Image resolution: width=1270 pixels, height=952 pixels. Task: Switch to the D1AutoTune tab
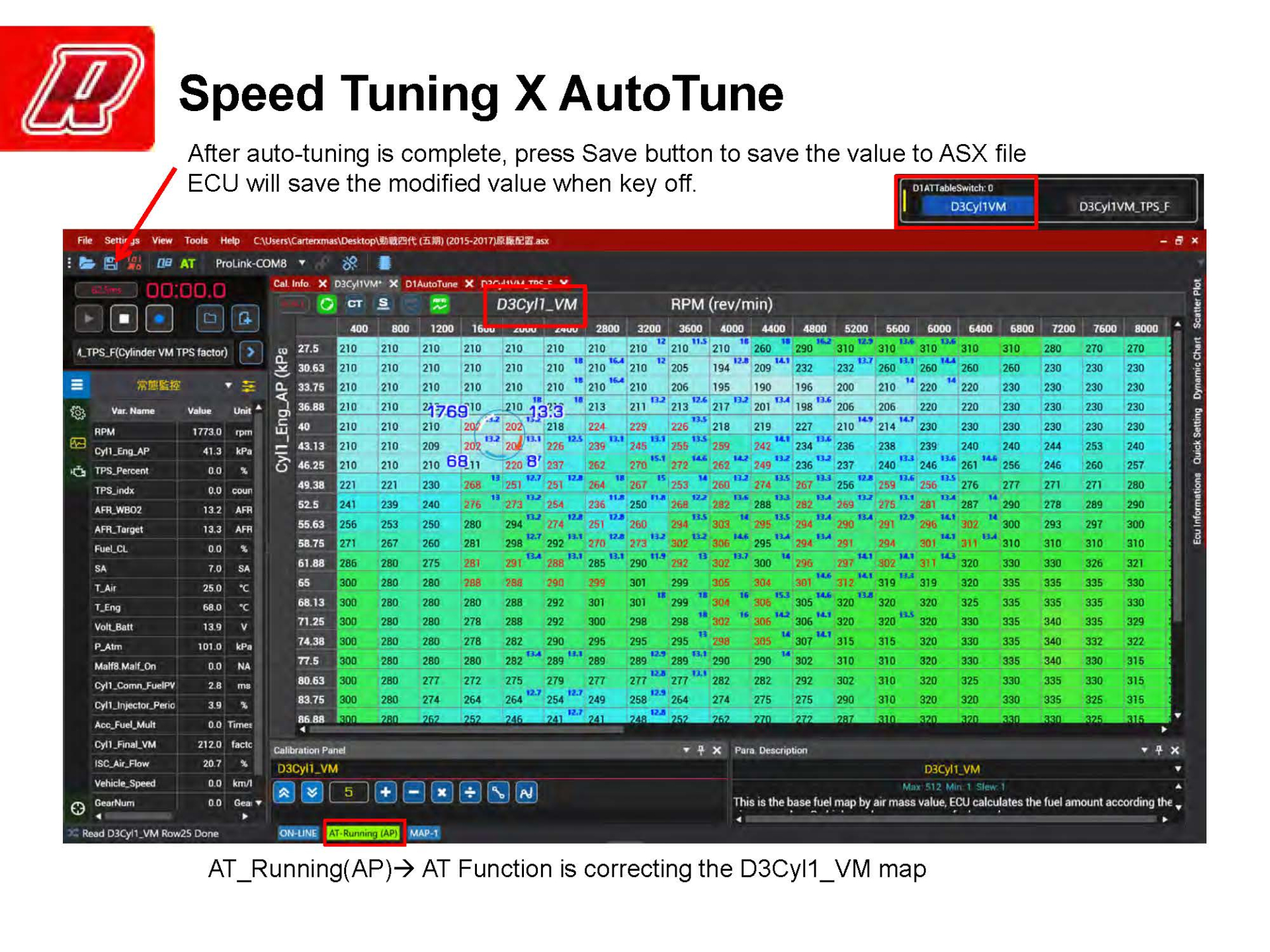coord(431,283)
